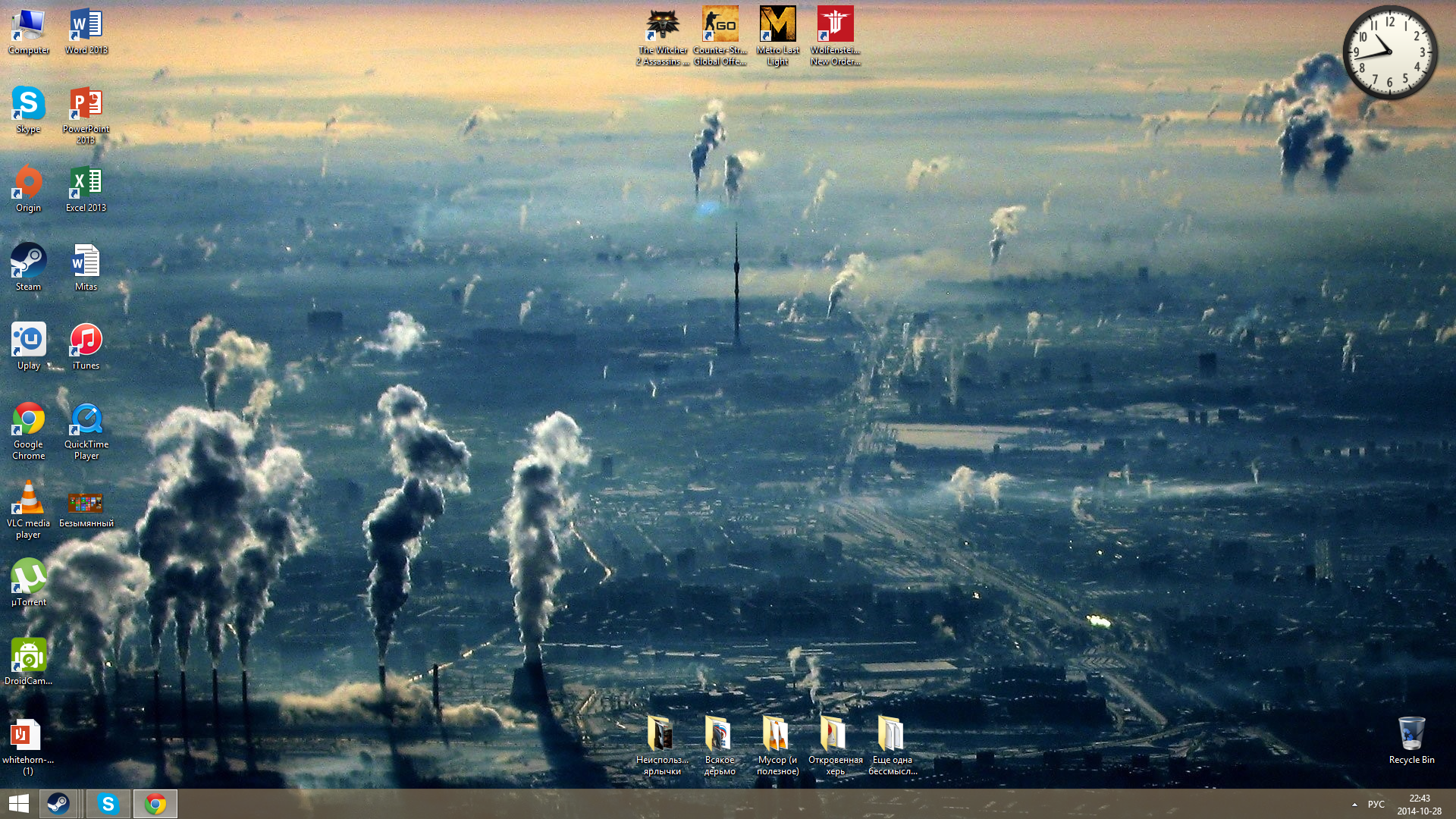Select the DroidCam desktop icon
The width and height of the screenshot is (1456, 819).
28,657
